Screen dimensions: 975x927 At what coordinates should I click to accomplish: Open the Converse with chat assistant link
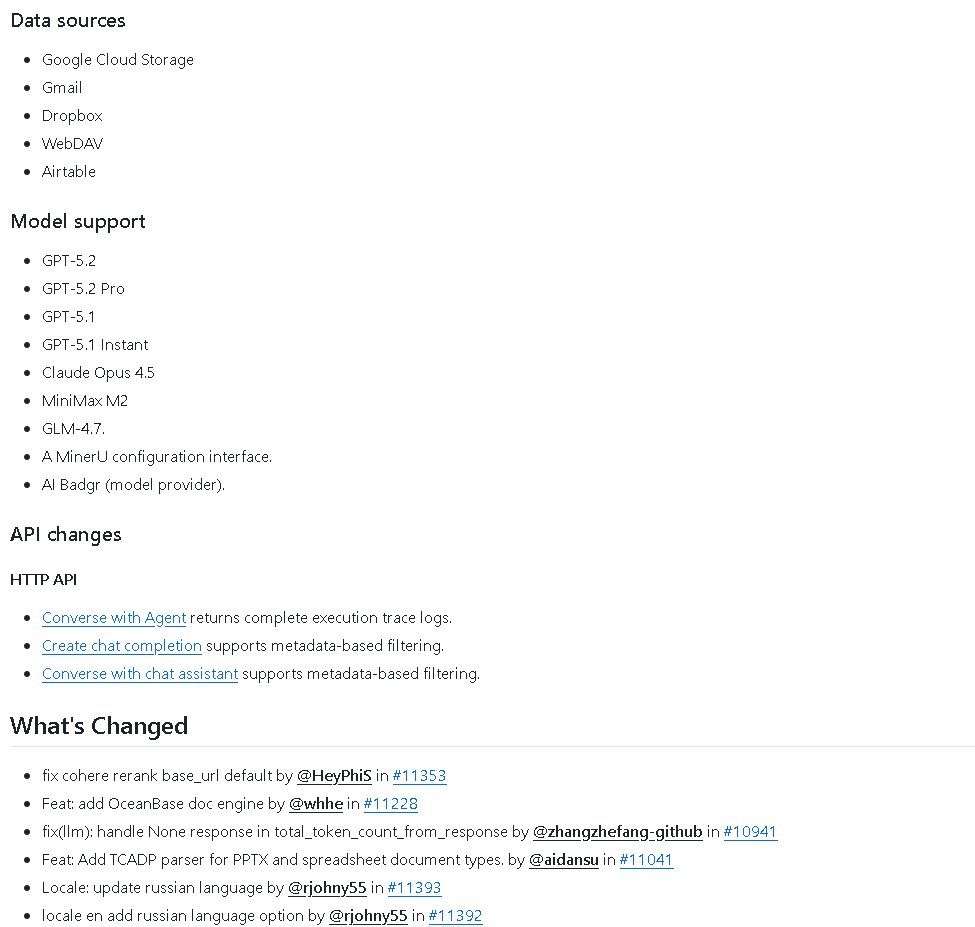(140, 673)
